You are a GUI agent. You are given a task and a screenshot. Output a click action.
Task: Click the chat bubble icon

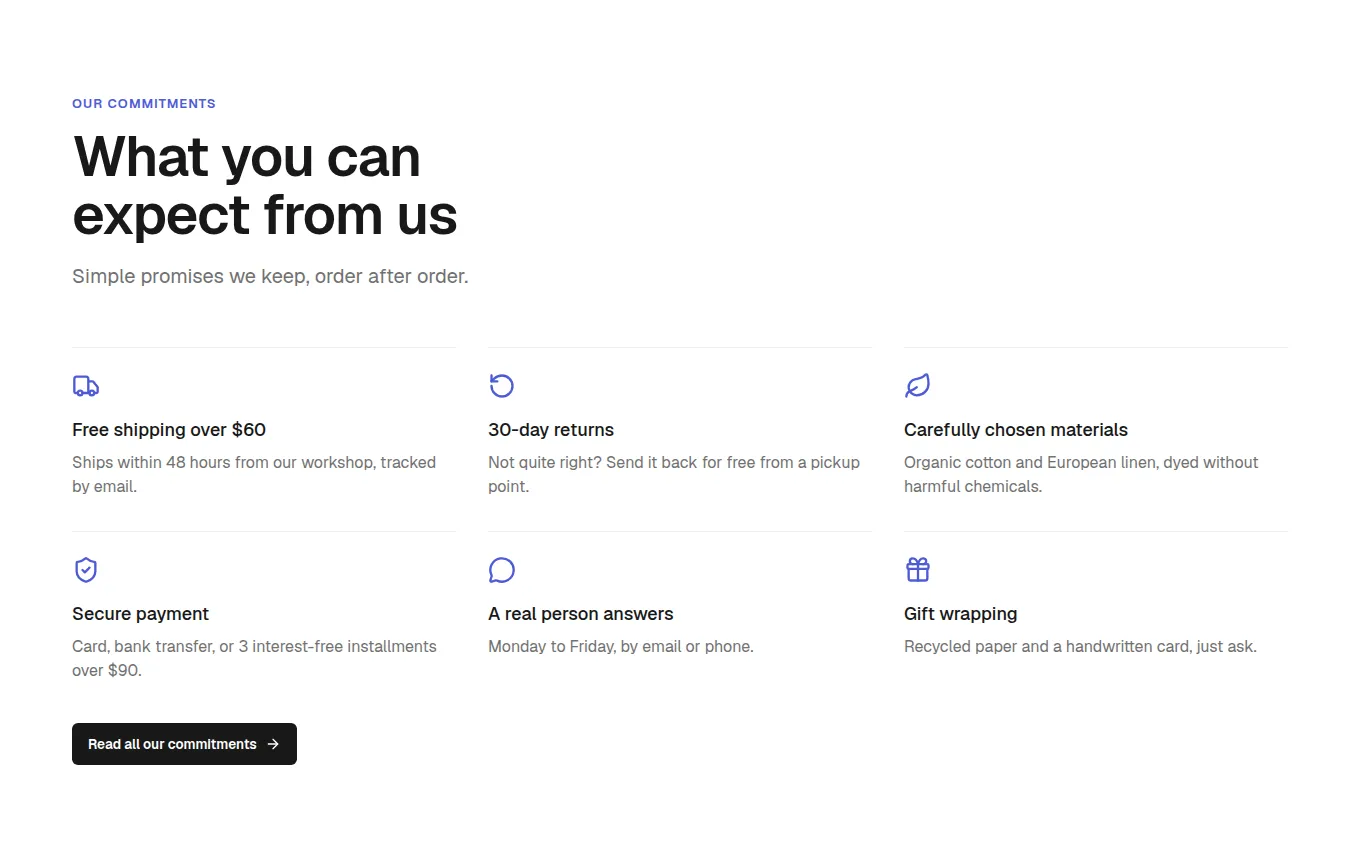pyautogui.click(x=501, y=570)
